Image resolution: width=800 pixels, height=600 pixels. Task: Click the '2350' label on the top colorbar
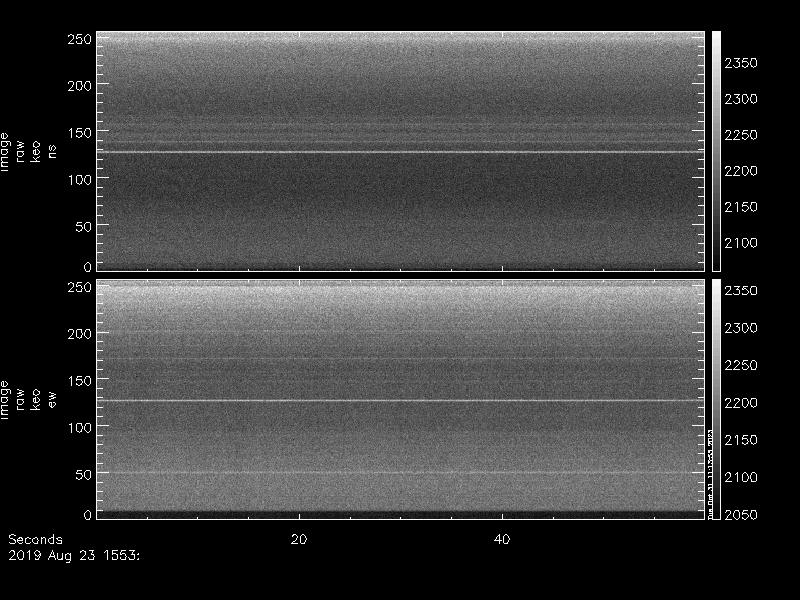[x=741, y=63]
